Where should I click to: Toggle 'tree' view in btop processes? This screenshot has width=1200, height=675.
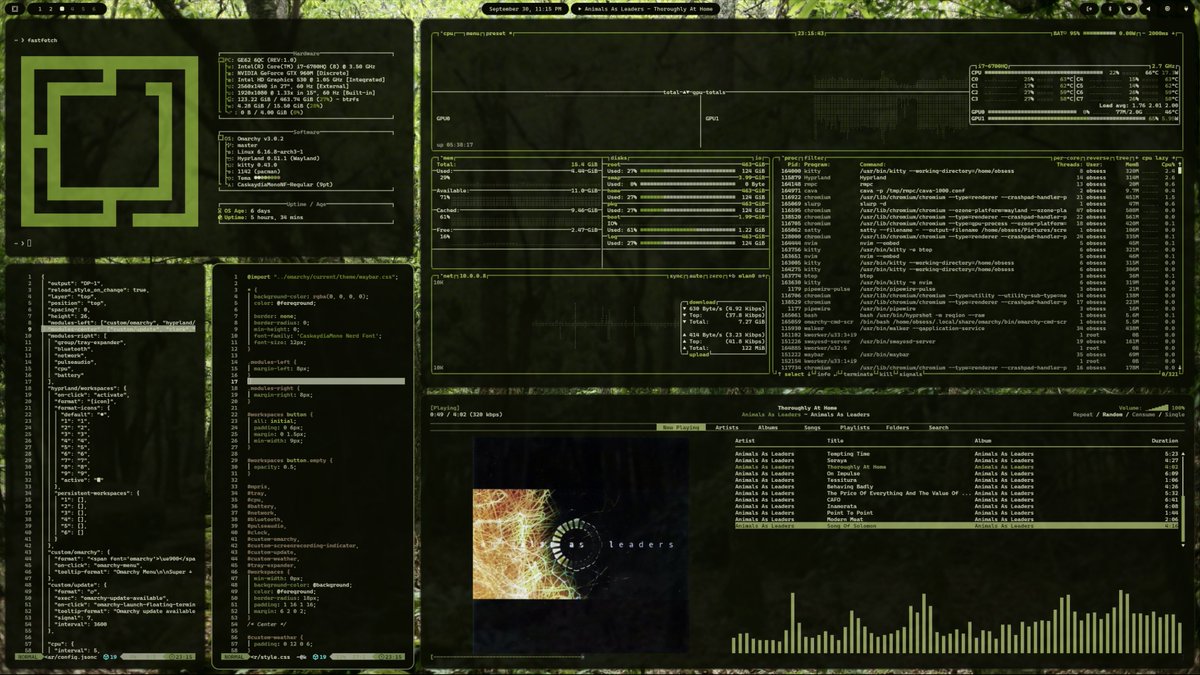[x=1122, y=158]
